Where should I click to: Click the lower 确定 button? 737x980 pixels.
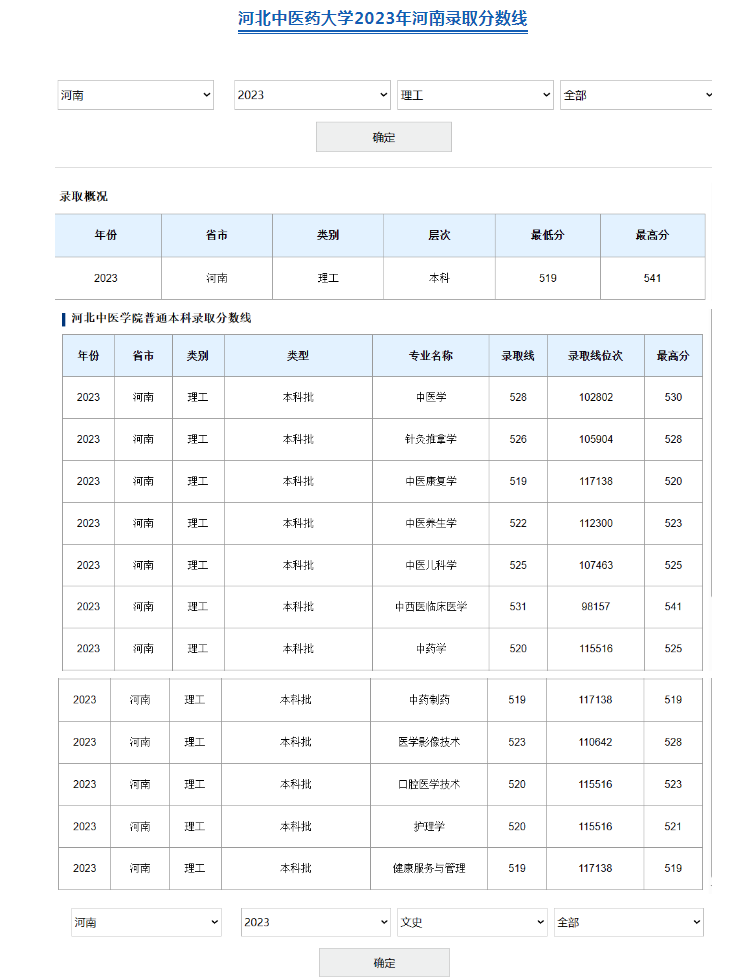(x=384, y=962)
